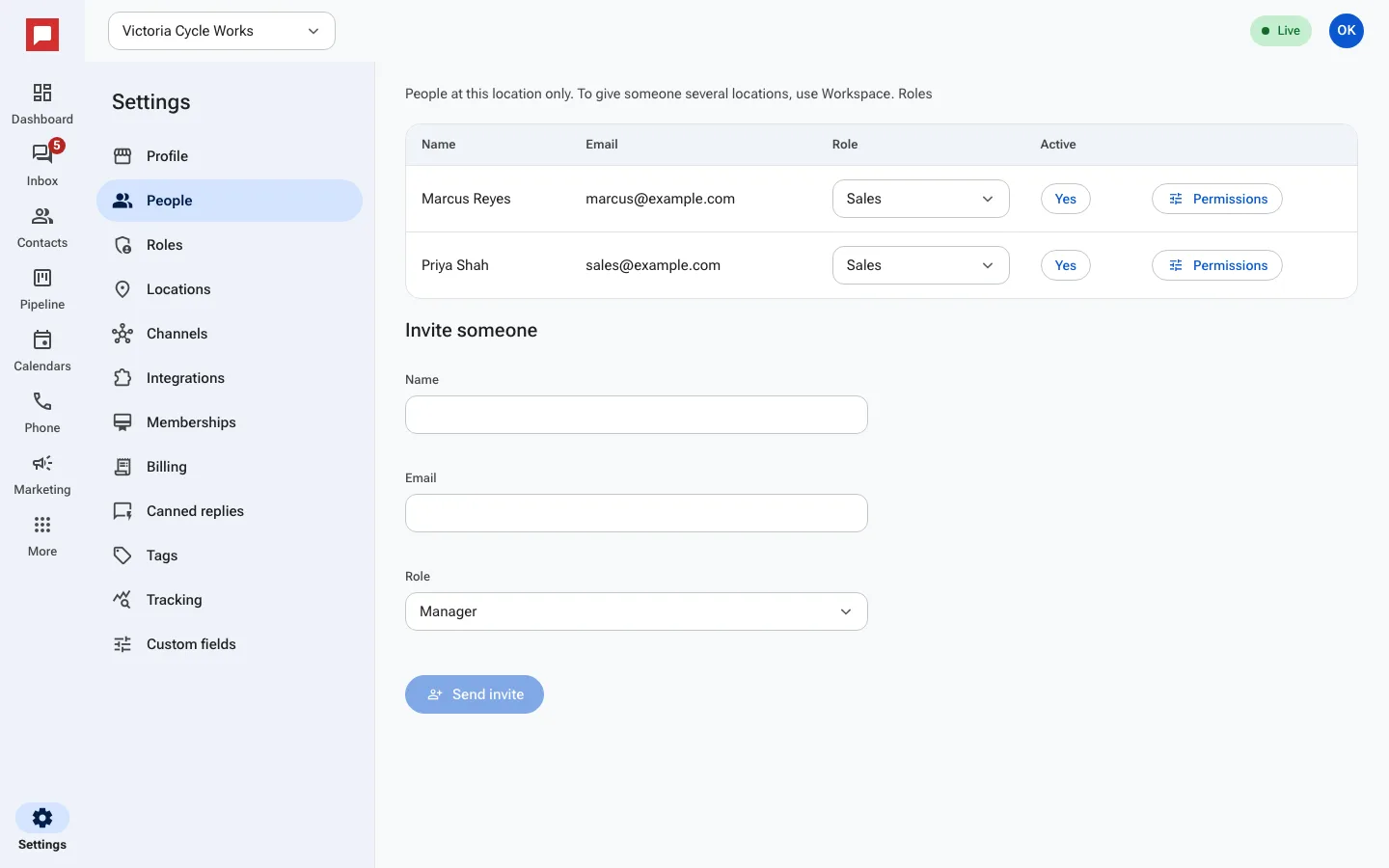
Task: Open the Canned replies settings section
Action: [230, 511]
